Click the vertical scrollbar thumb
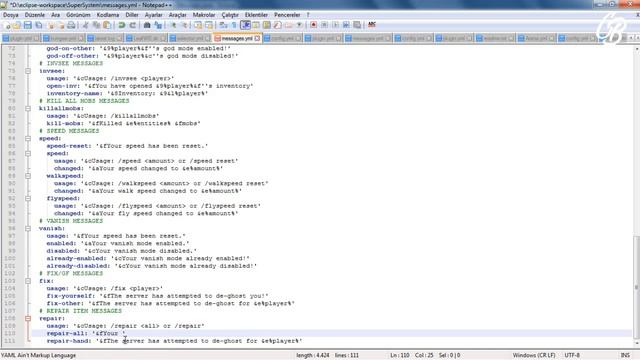640x360 pixels. 636,288
